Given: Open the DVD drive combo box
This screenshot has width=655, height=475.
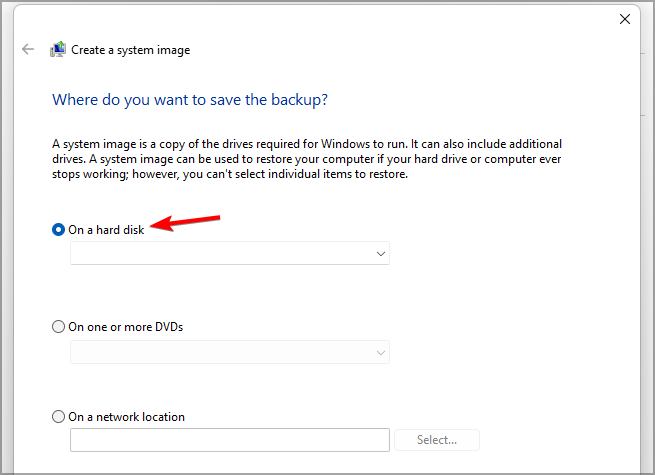Looking at the screenshot, I should 229,352.
